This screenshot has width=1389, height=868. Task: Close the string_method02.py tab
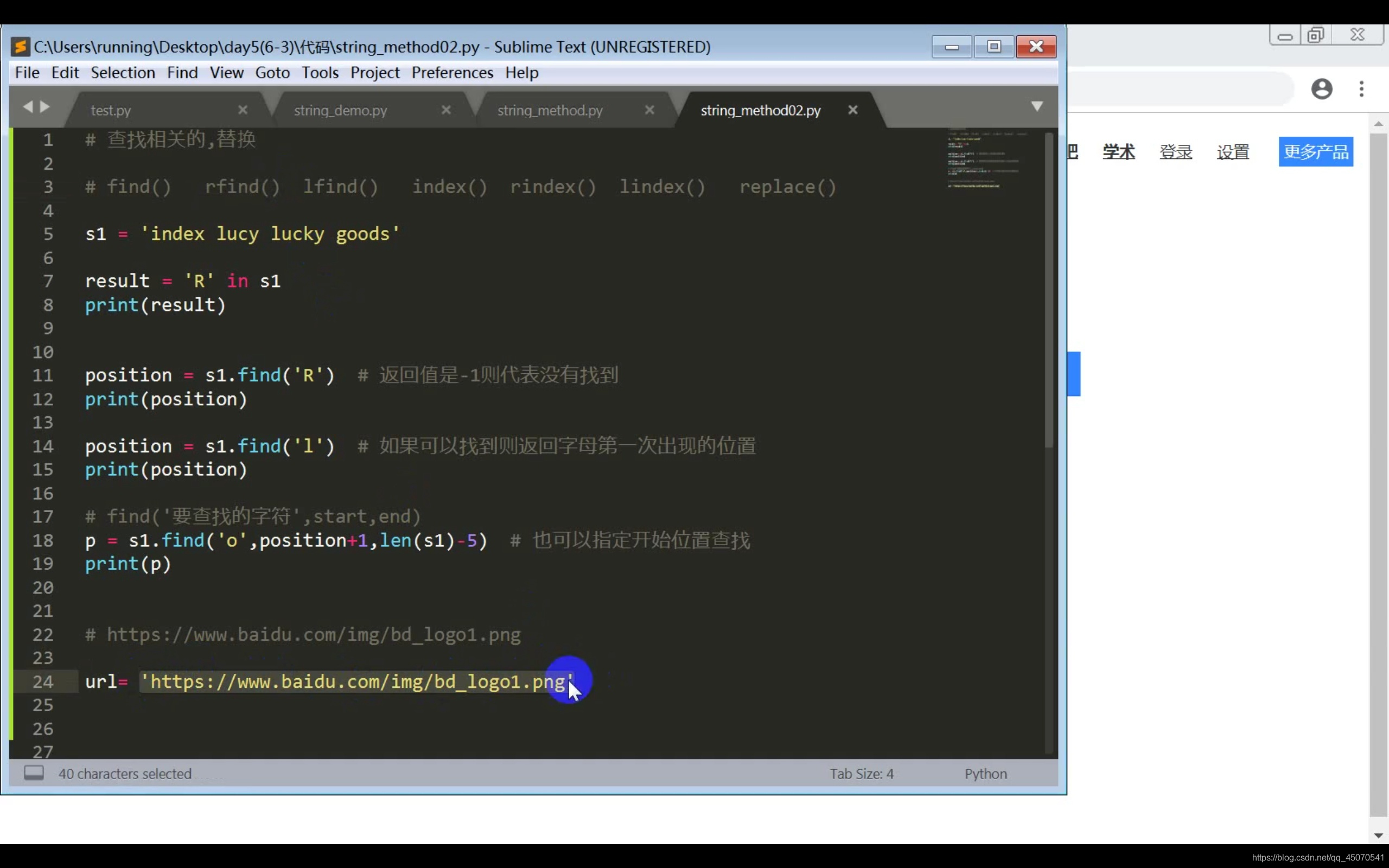coord(853,110)
